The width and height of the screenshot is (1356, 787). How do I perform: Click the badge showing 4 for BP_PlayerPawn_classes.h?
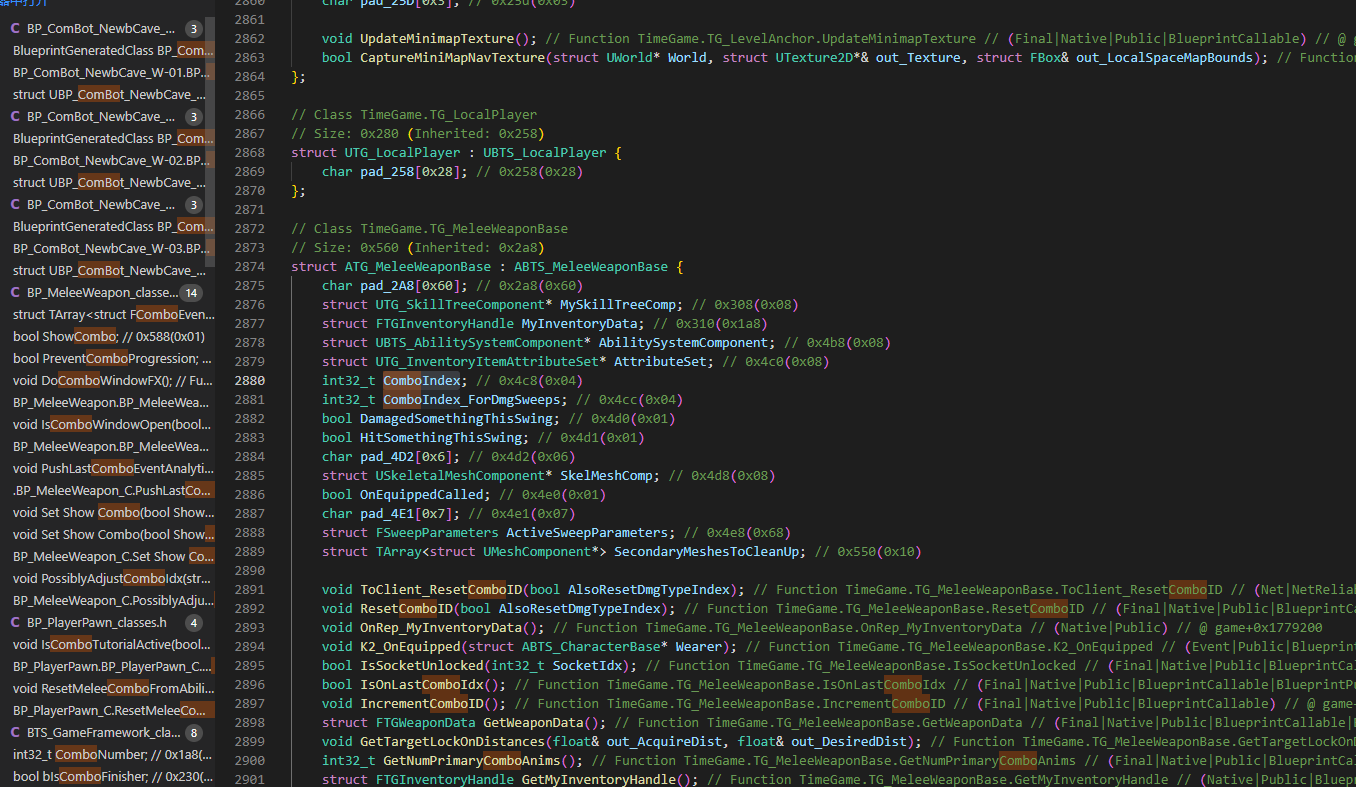(194, 623)
